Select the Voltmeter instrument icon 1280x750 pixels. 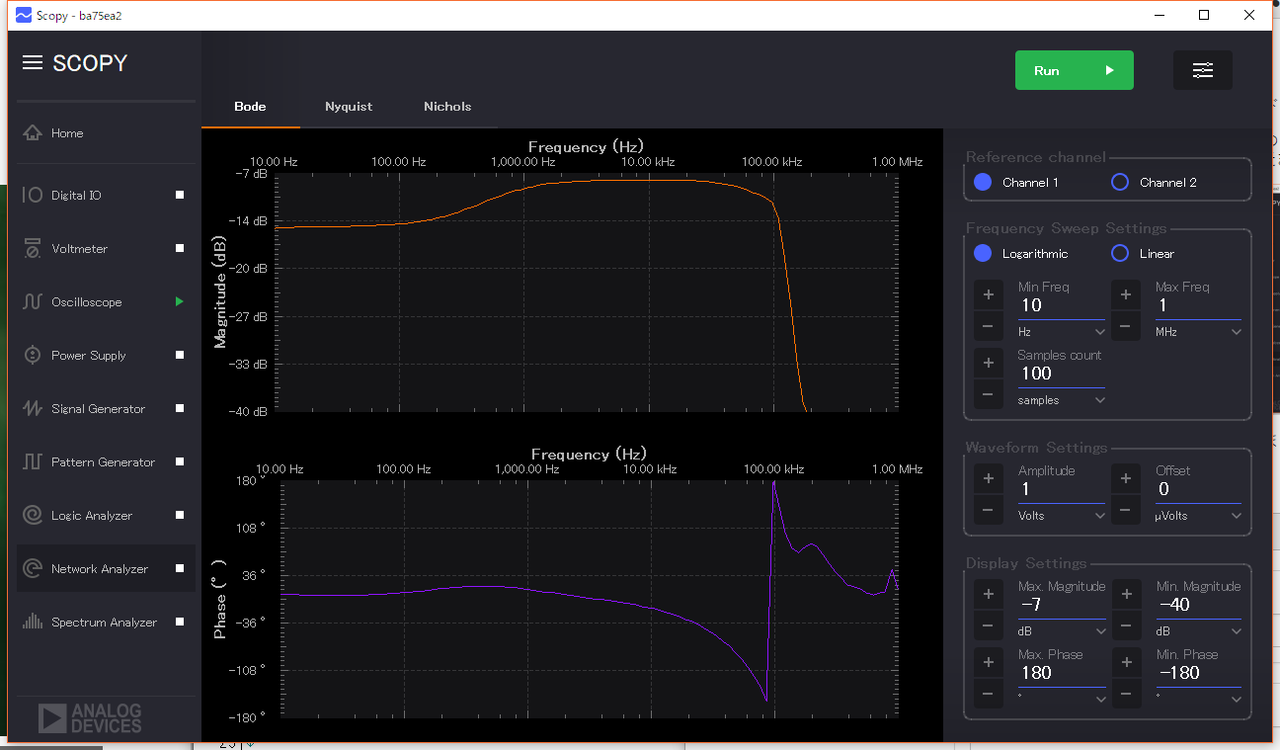tap(32, 249)
